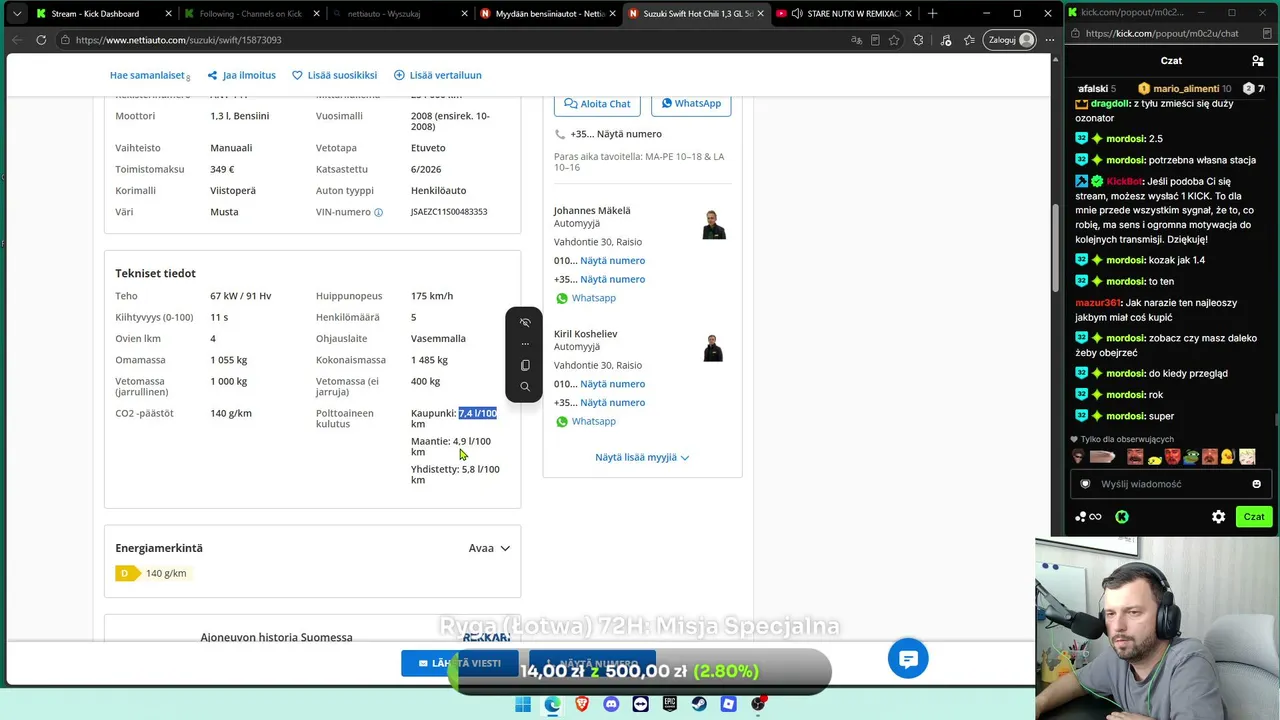Viewport: 1280px width, 720px height.
Task: Expand Näytä lisää myyjiä sellers list
Action: click(x=642, y=457)
